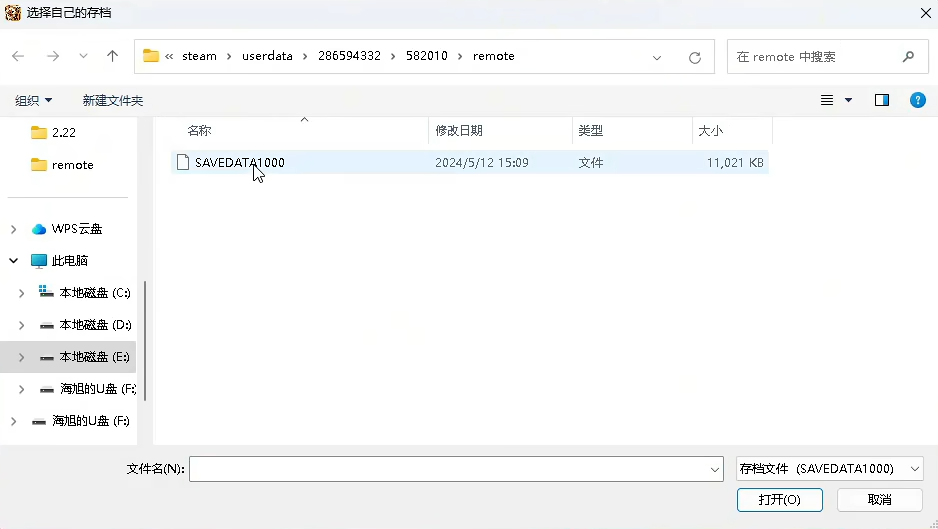The image size is (938, 529).
Task: Navigate up one folder level
Action: (112, 56)
